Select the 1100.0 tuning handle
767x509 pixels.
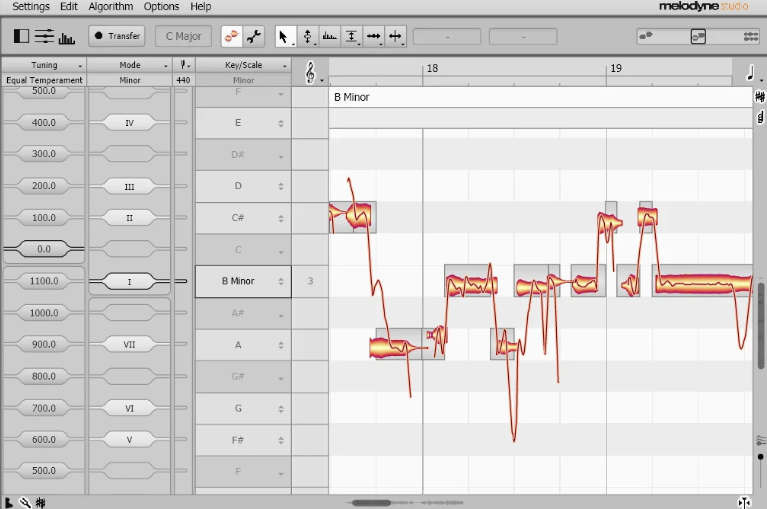click(x=44, y=281)
